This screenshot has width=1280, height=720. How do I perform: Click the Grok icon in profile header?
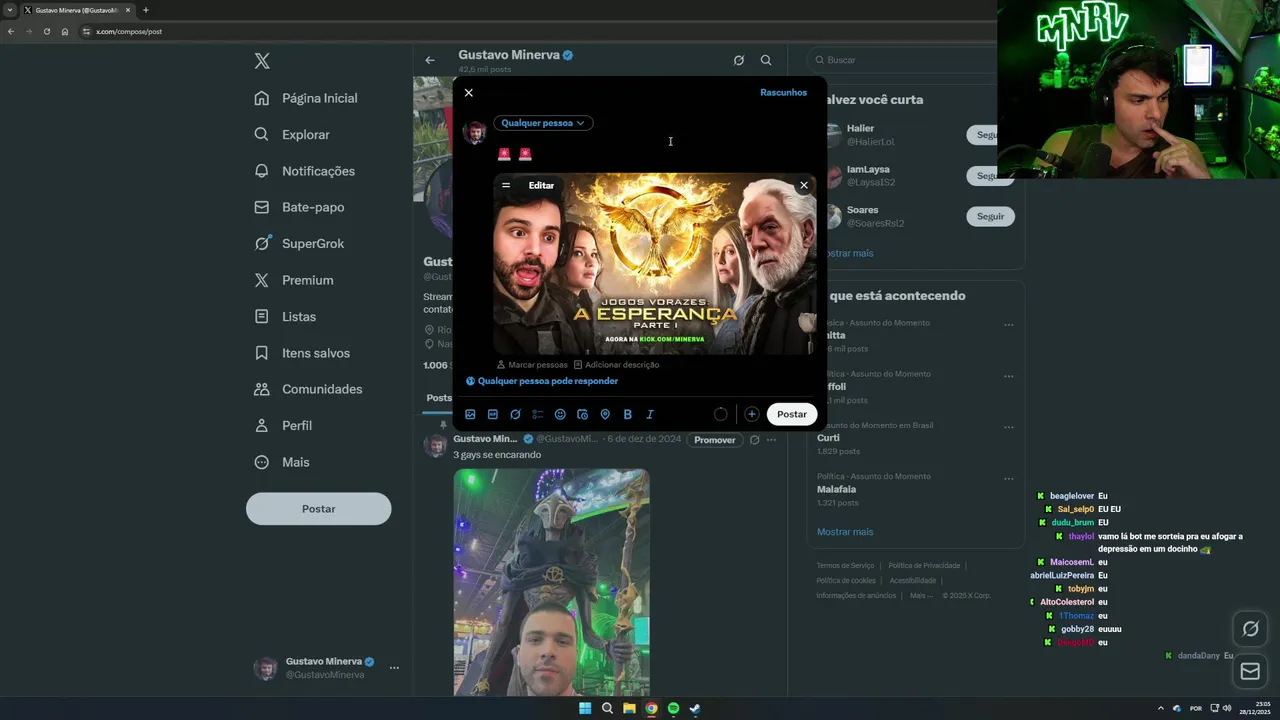(x=739, y=60)
